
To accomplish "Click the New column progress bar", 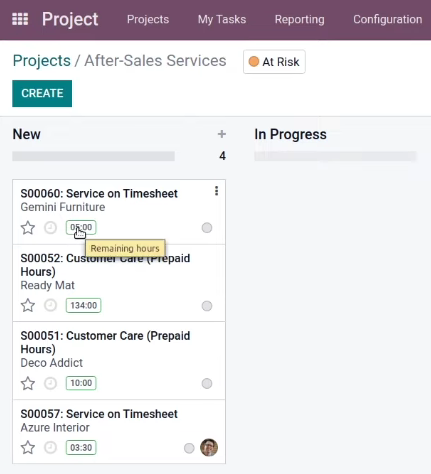I will (x=93, y=156).
